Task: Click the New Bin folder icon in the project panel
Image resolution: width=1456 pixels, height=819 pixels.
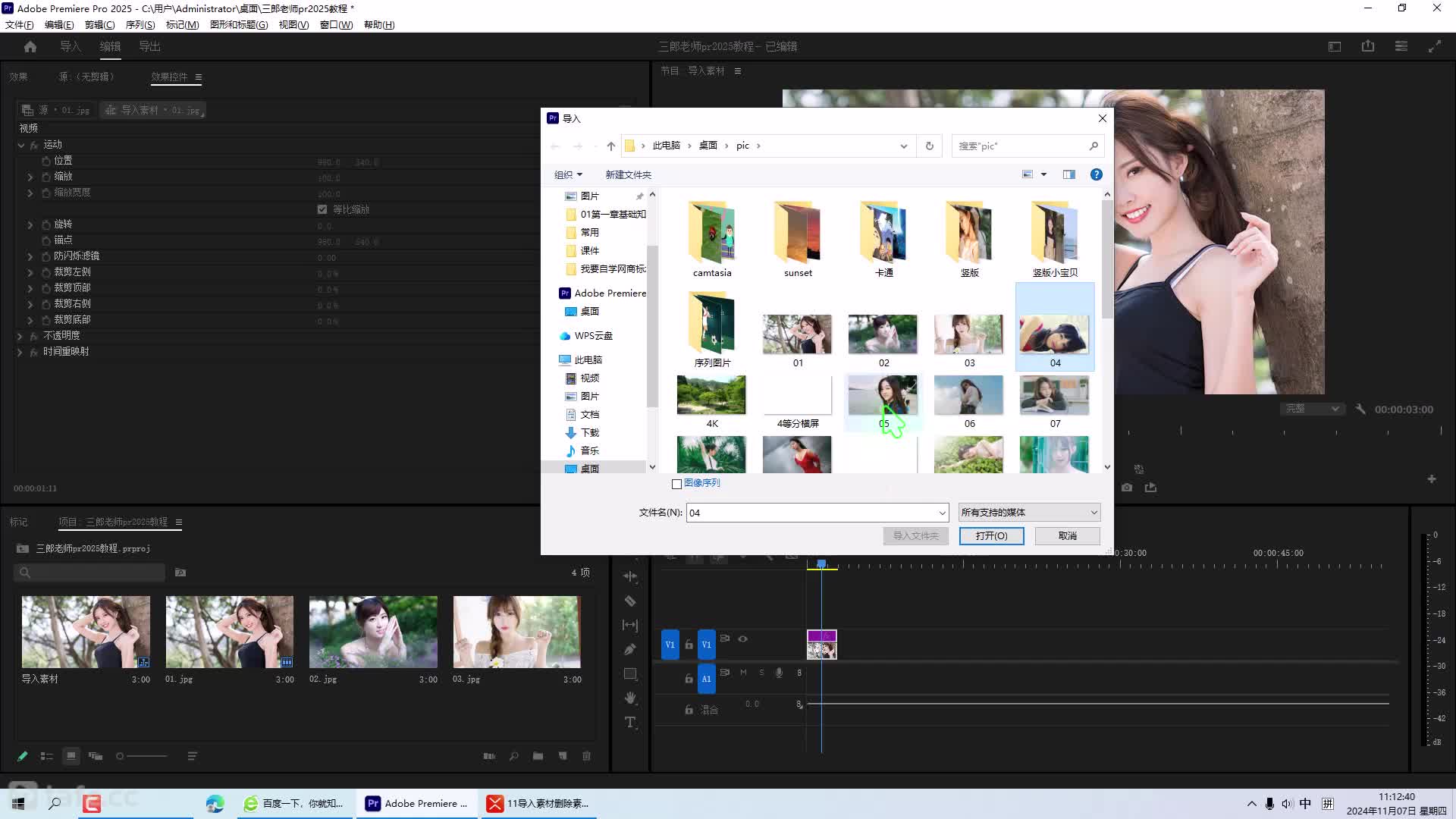Action: tap(538, 756)
